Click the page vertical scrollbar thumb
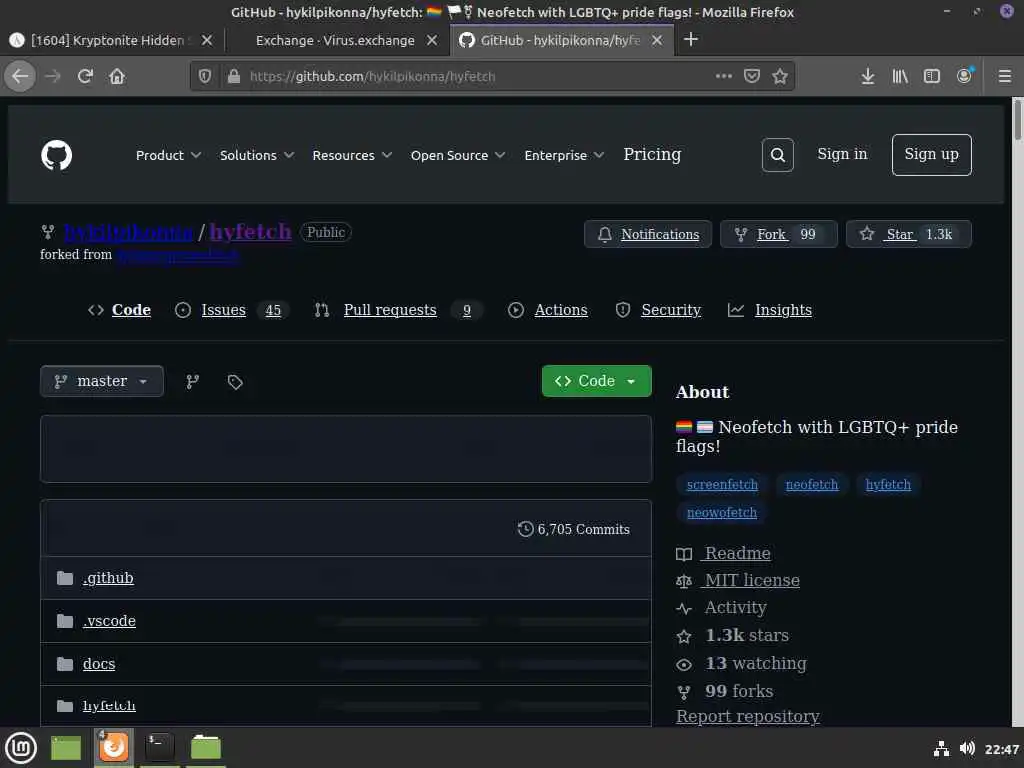The image size is (1024, 768). (x=1017, y=120)
